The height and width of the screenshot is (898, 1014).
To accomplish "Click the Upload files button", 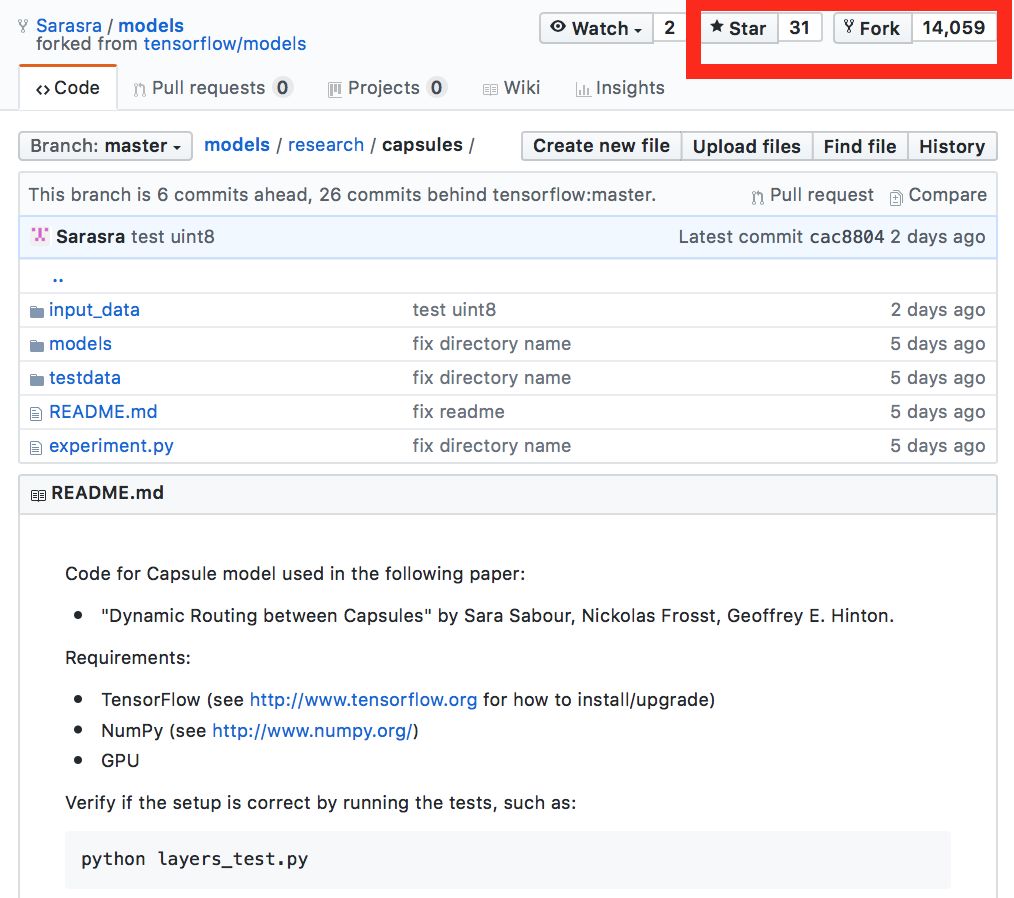I will point(746,146).
